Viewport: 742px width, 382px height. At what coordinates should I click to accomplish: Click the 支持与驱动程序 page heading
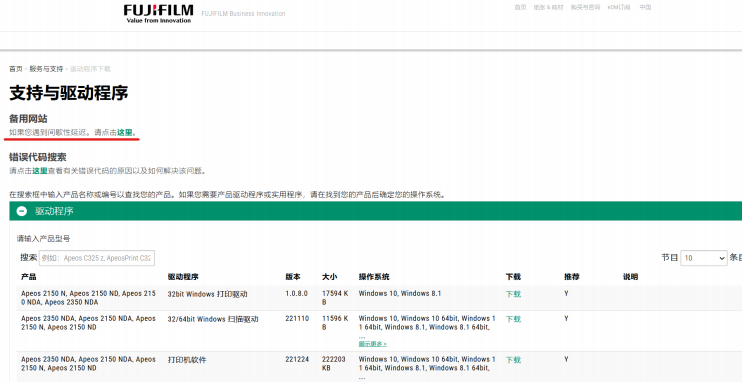69,93
